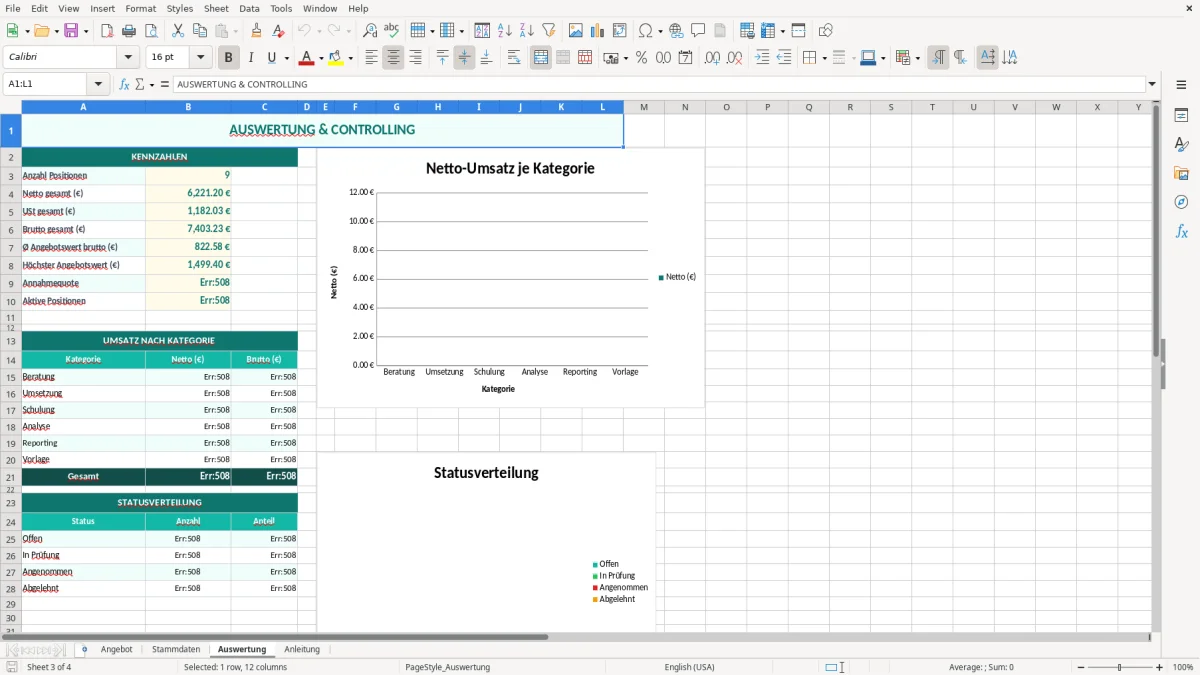Open the Data menu
Screen dimensions: 1200x675
(249, 8)
